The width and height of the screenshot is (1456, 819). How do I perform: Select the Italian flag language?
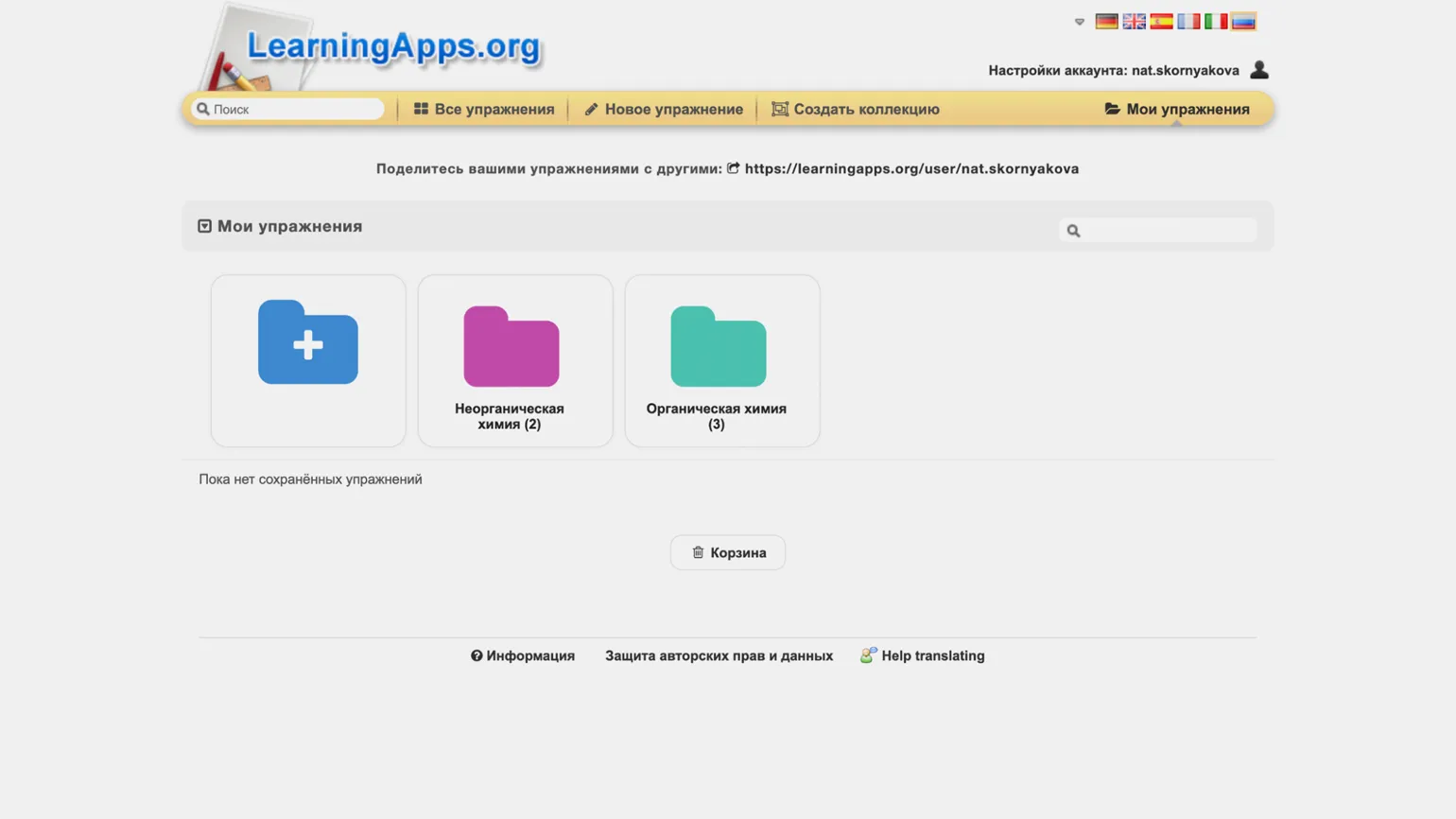tap(1216, 22)
